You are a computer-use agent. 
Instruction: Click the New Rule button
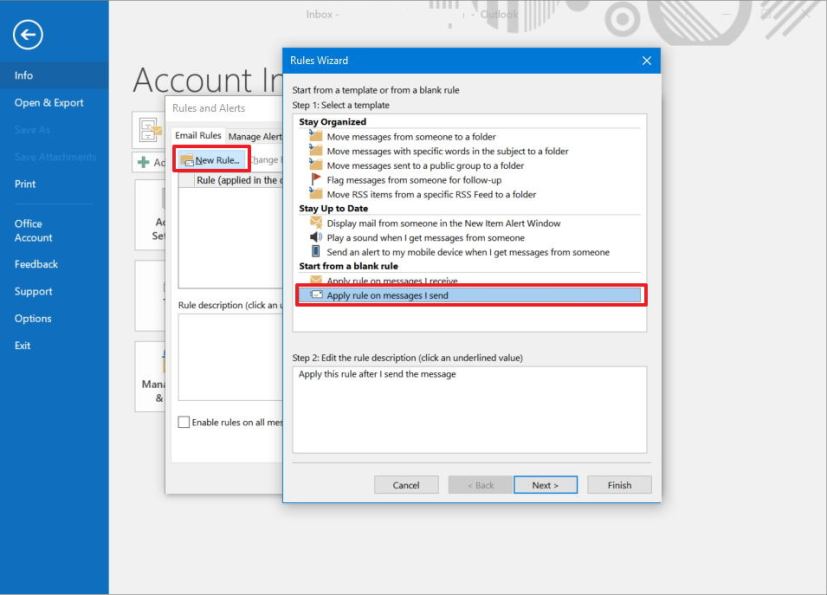(x=211, y=160)
